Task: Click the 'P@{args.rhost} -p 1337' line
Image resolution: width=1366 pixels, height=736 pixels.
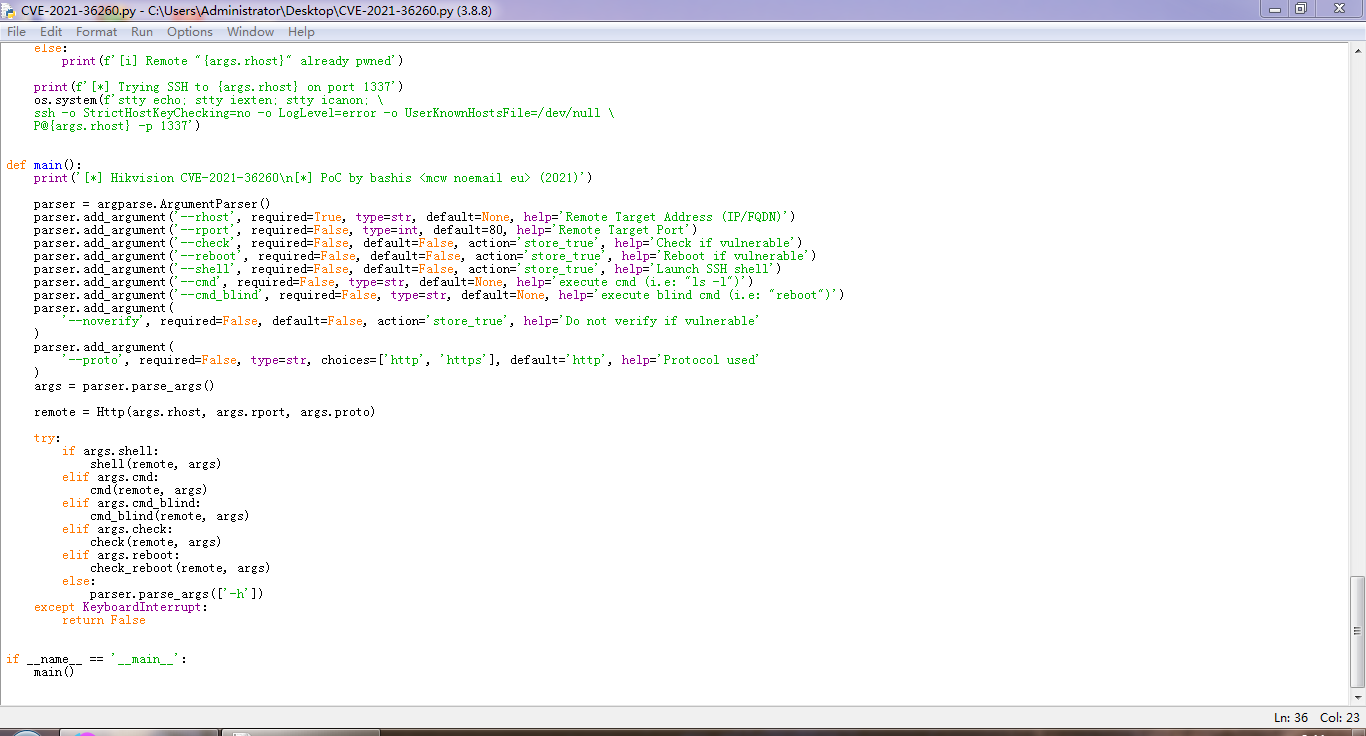Action: (117, 126)
